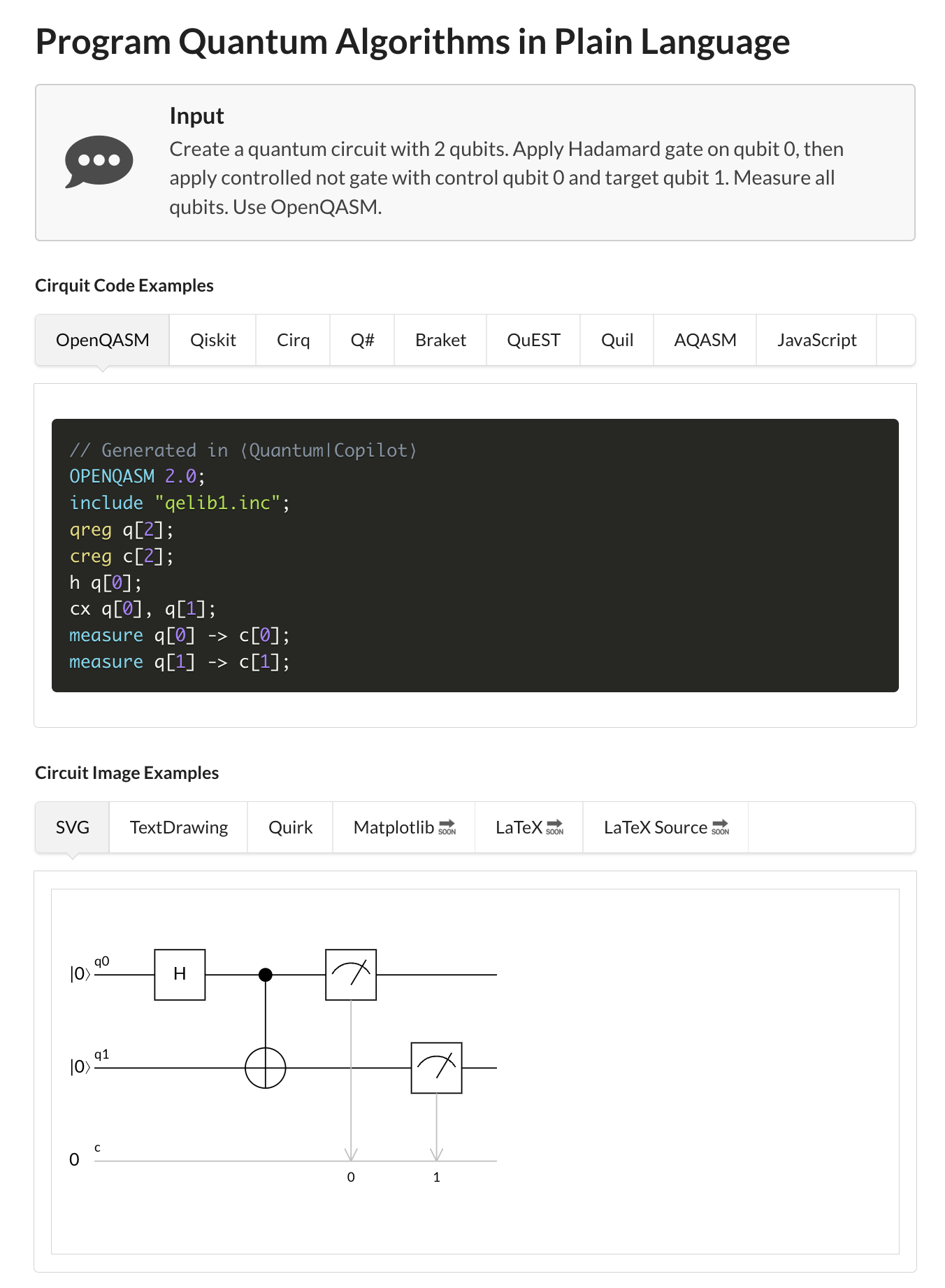Viewport: 945px width, 1288px height.
Task: Click the q1 qubit label
Action: pyautogui.click(x=102, y=1054)
